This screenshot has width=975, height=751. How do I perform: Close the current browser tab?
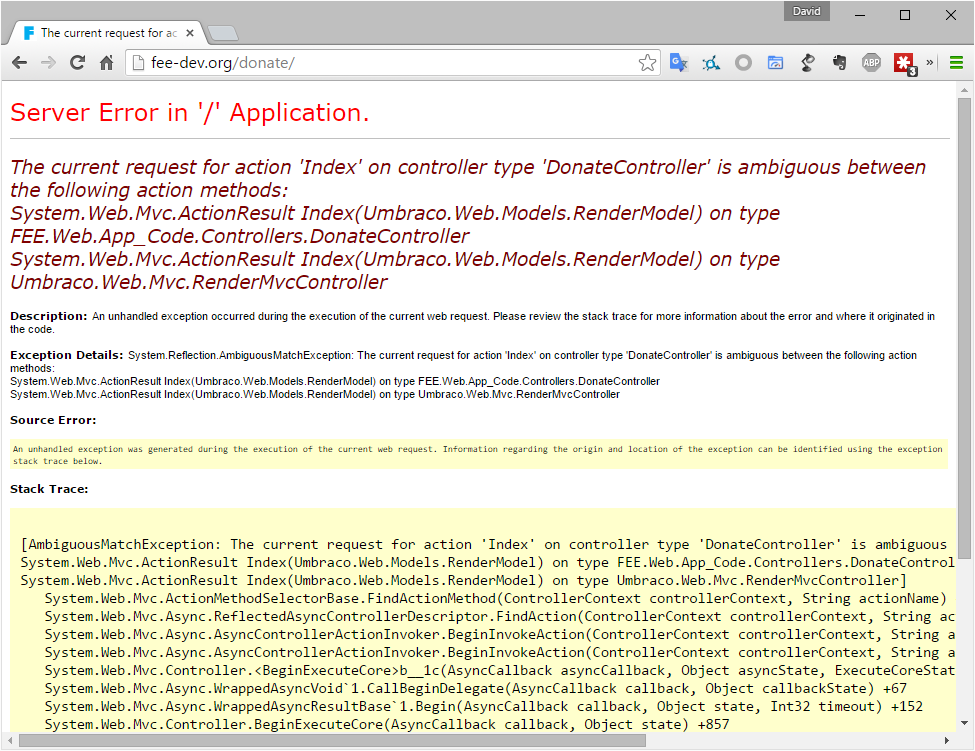pos(190,33)
